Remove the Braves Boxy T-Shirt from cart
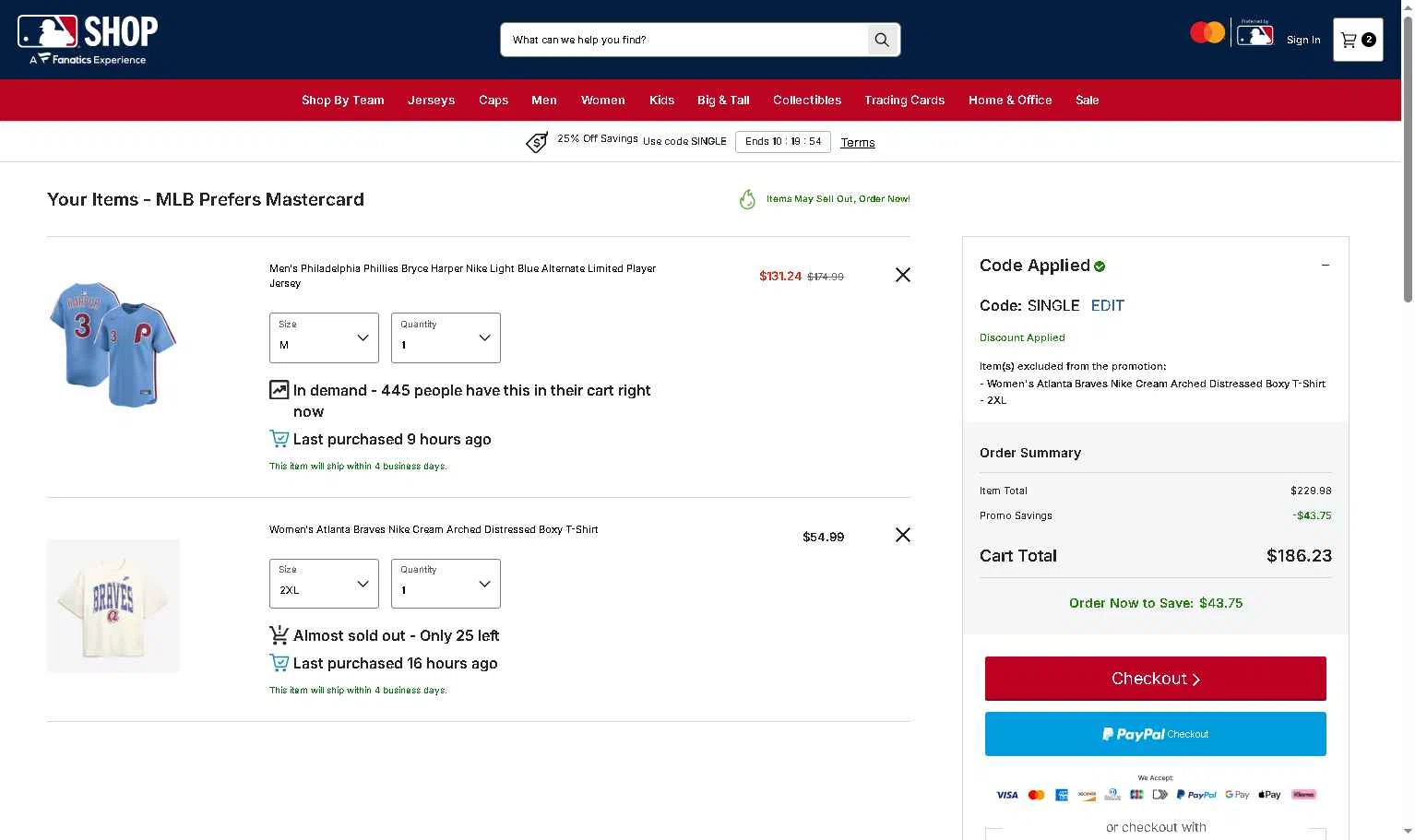Image resolution: width=1415 pixels, height=840 pixels. point(903,535)
